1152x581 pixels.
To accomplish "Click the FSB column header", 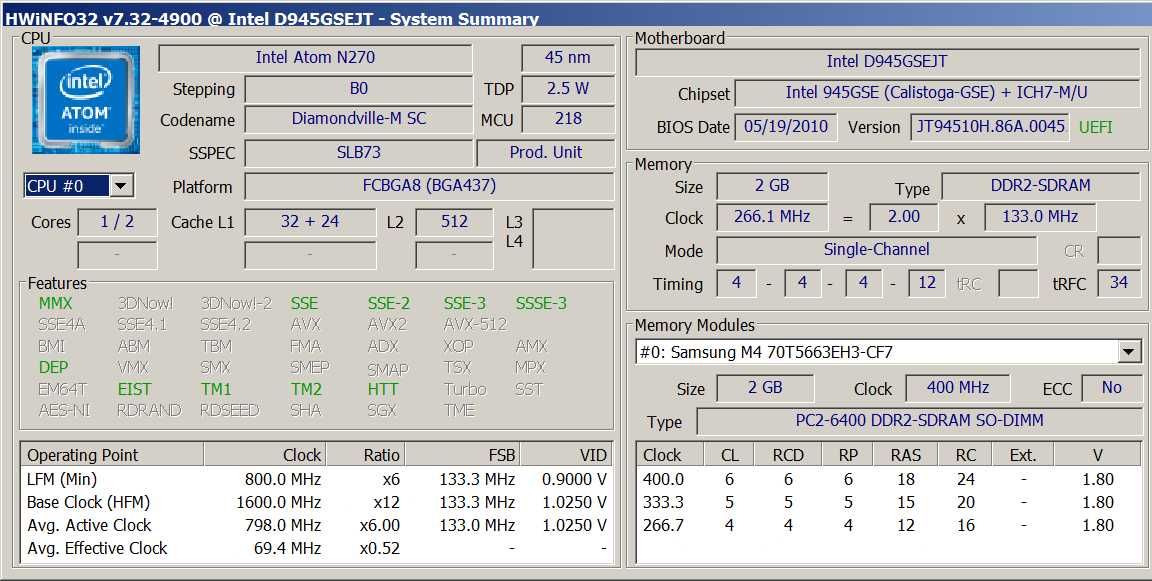I will click(x=462, y=455).
